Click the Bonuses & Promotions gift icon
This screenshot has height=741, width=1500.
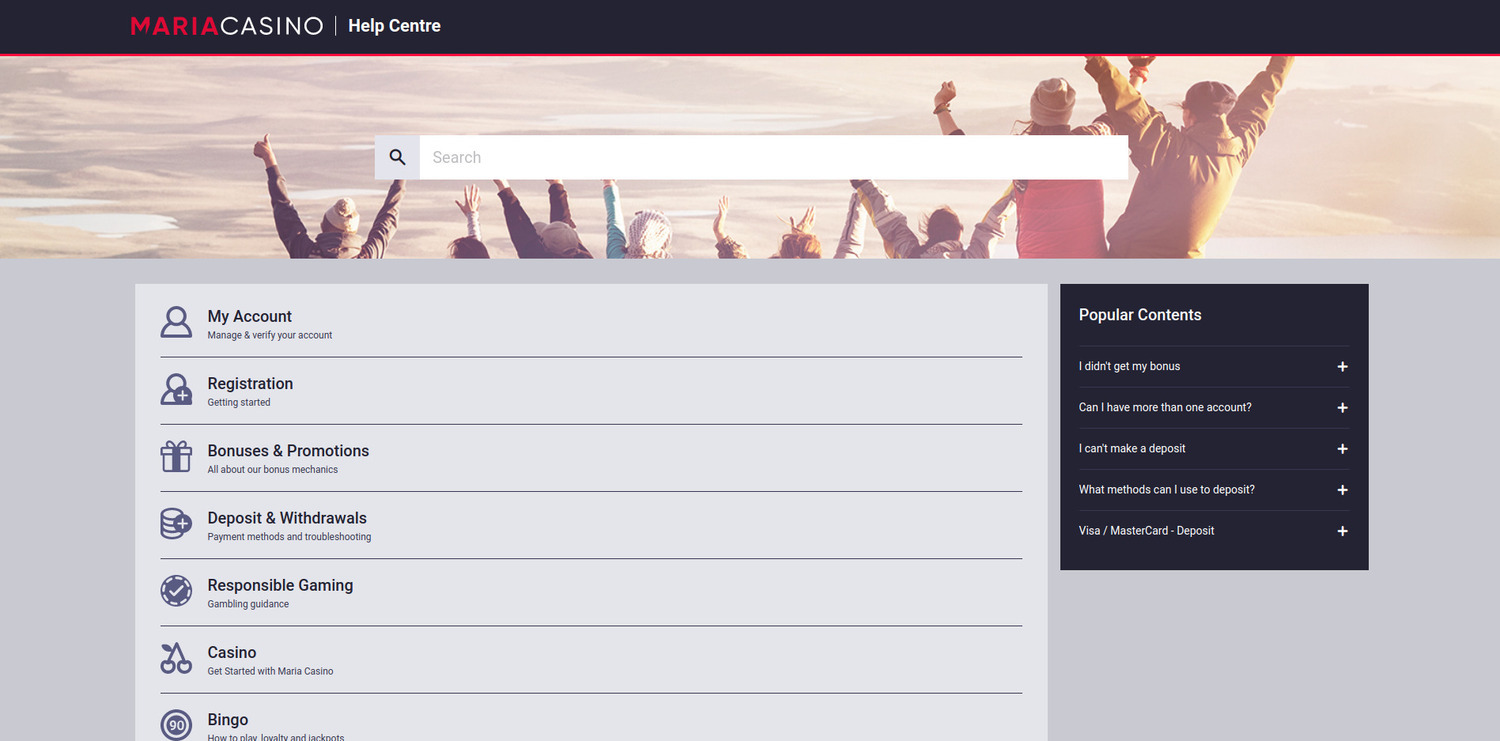pyautogui.click(x=176, y=457)
